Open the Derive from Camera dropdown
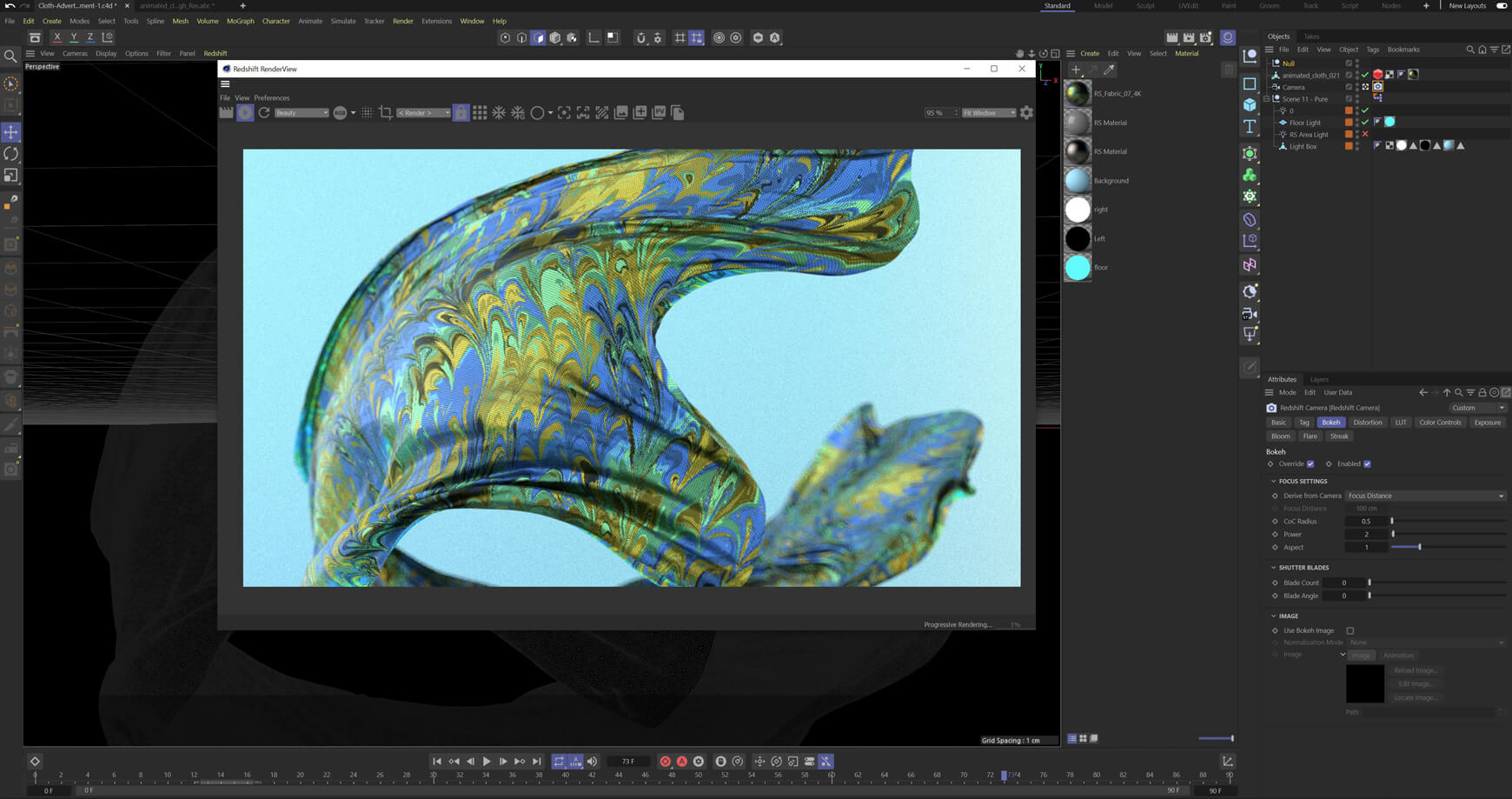 (x=1425, y=496)
